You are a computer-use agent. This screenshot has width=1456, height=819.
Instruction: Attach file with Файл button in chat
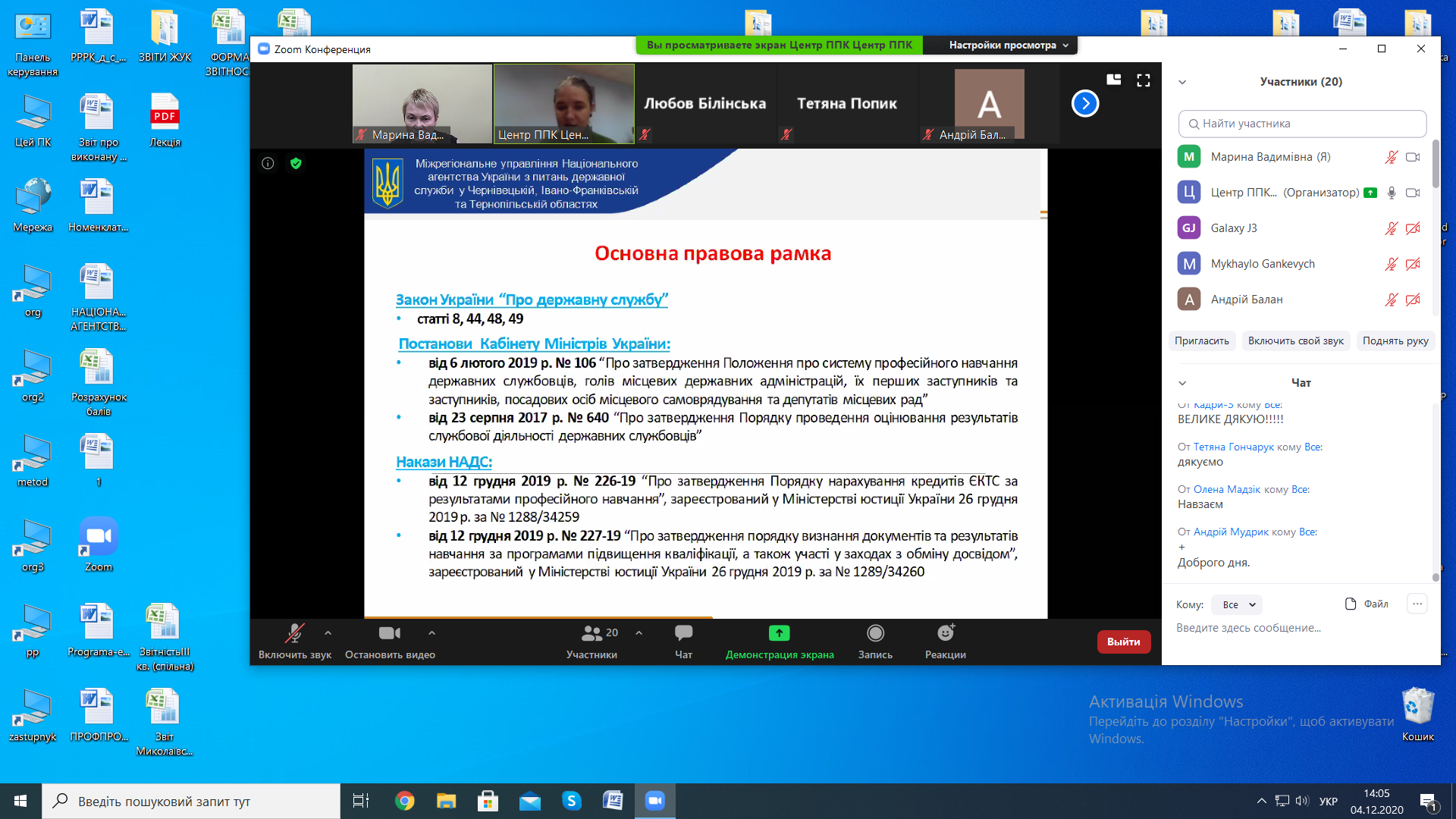tap(1367, 604)
